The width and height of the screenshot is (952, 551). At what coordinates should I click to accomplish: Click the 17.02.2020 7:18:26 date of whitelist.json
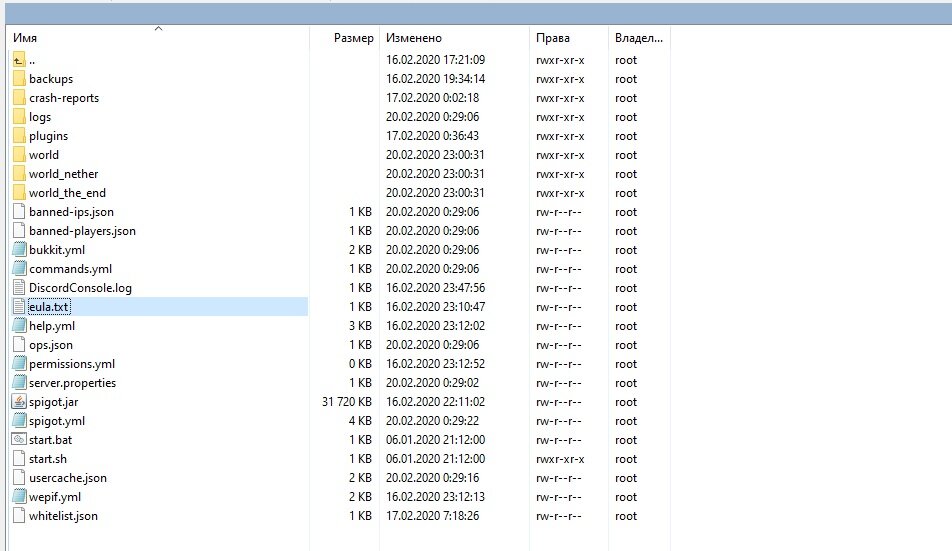[x=432, y=516]
